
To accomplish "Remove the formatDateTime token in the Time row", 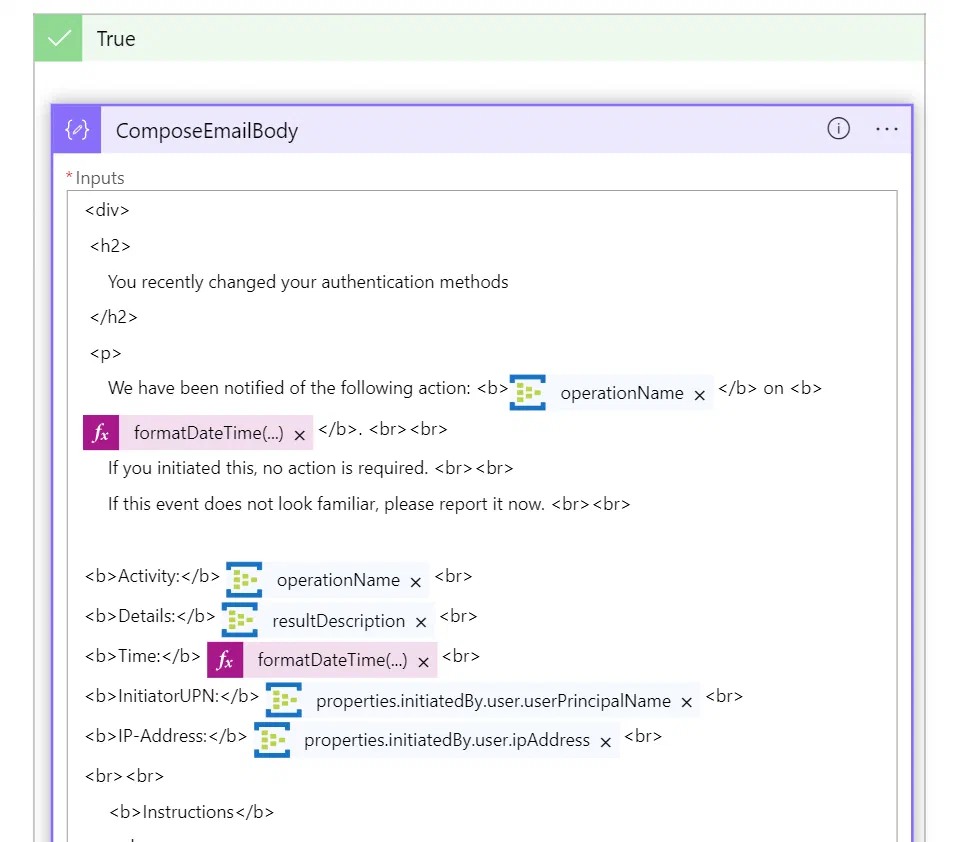I will pyautogui.click(x=424, y=662).
